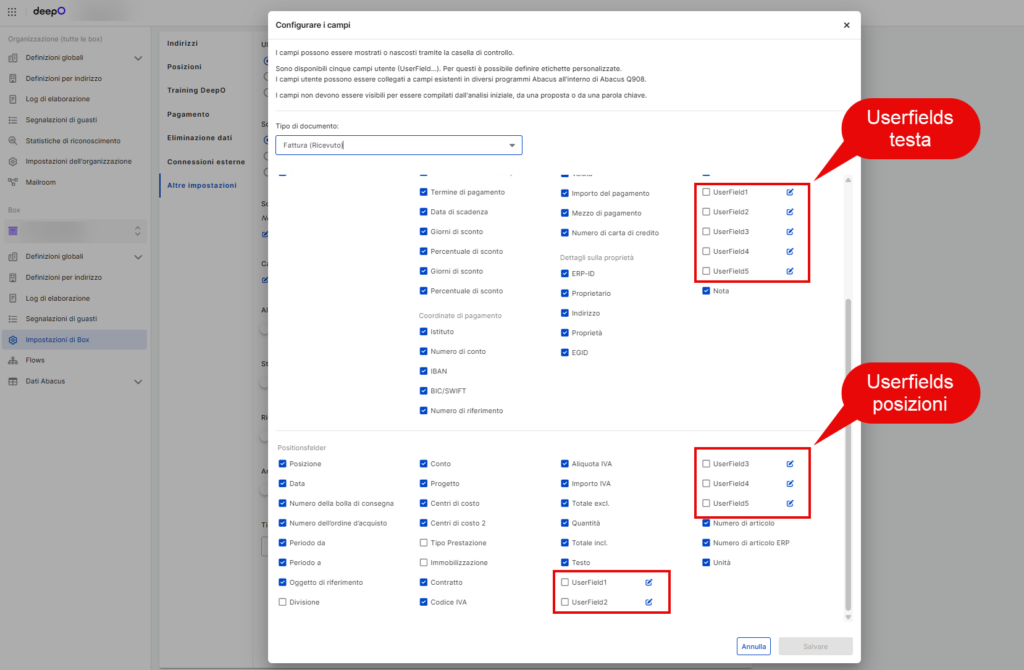The width and height of the screenshot is (1024, 670).
Task: Click the Annulla button
Action: 754,646
